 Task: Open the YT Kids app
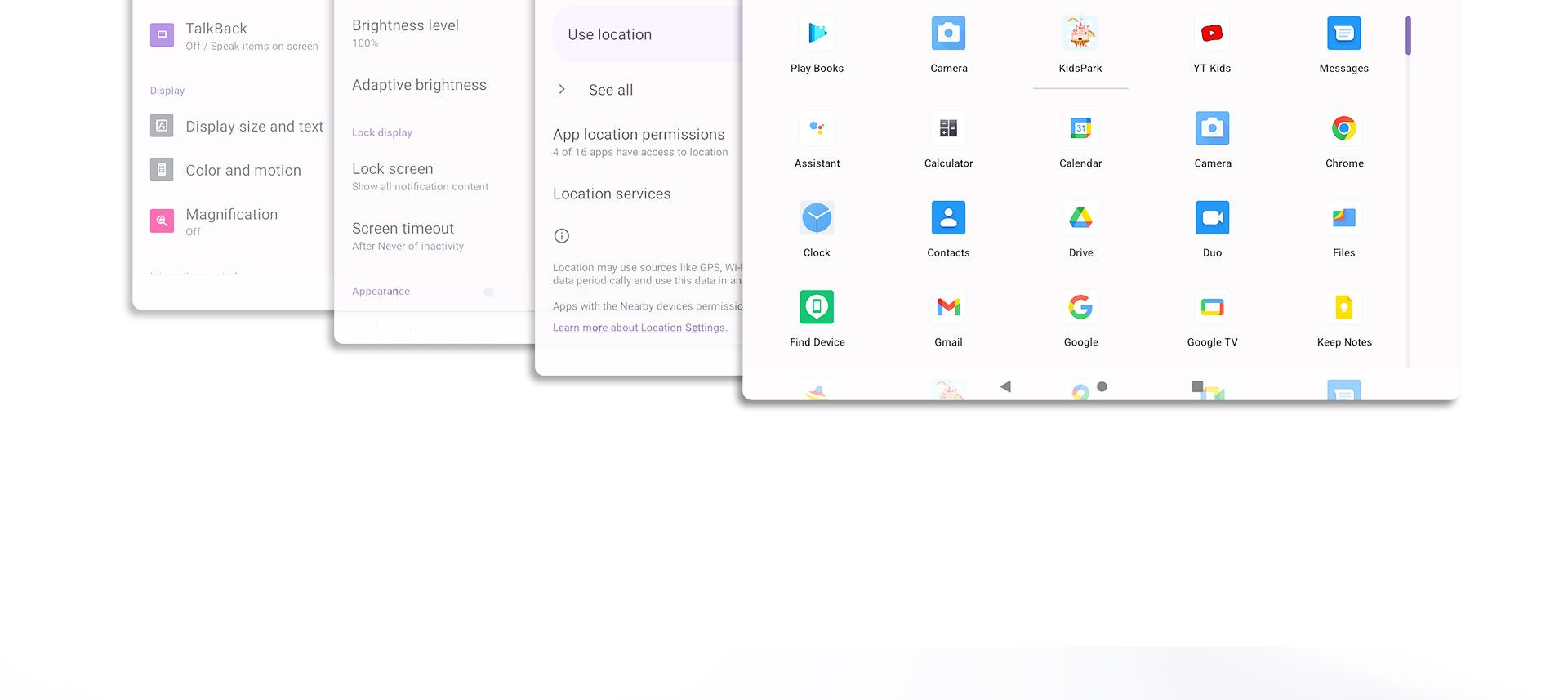1212,34
